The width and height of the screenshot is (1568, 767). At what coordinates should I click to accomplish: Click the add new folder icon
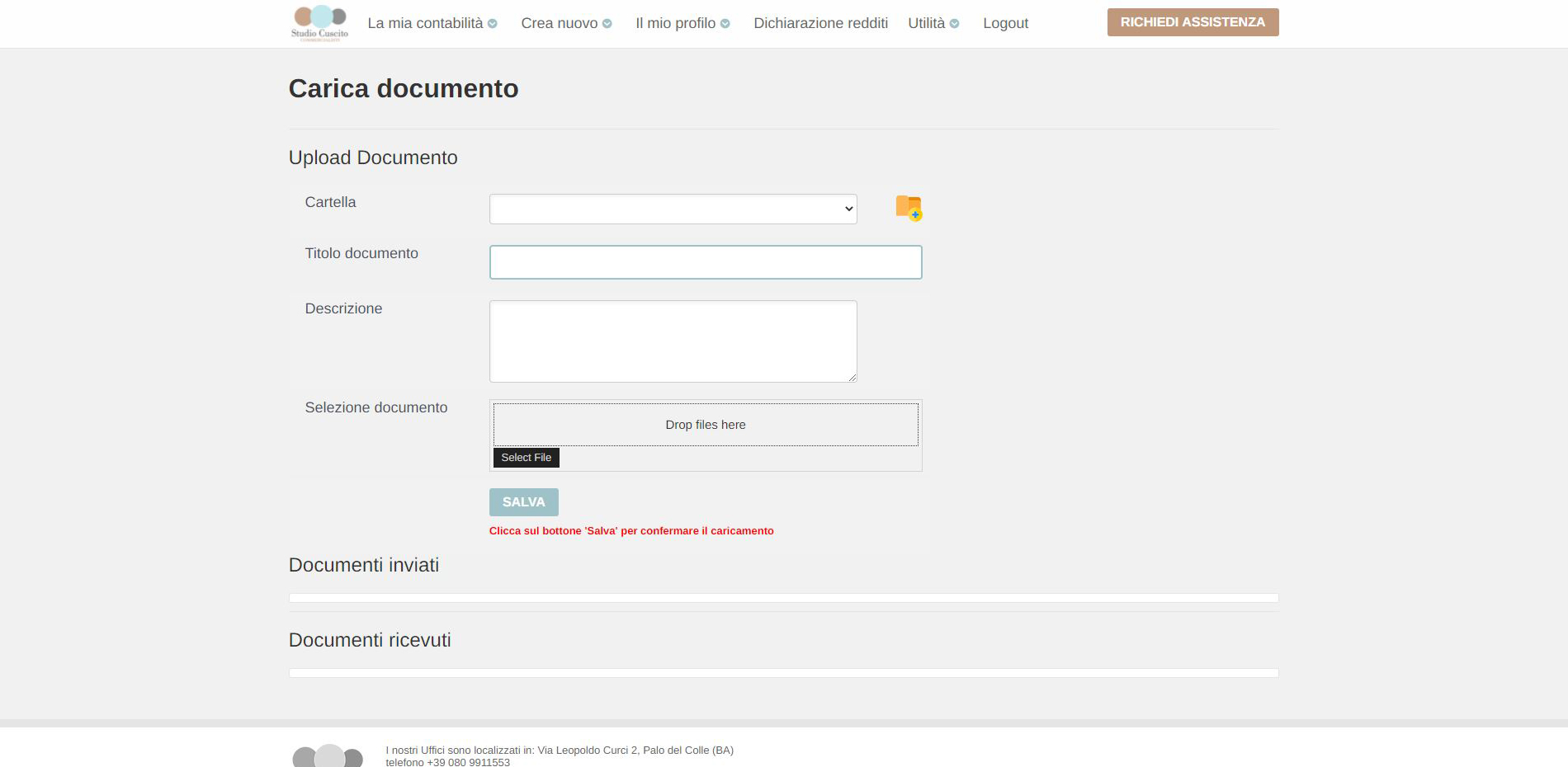[909, 208]
